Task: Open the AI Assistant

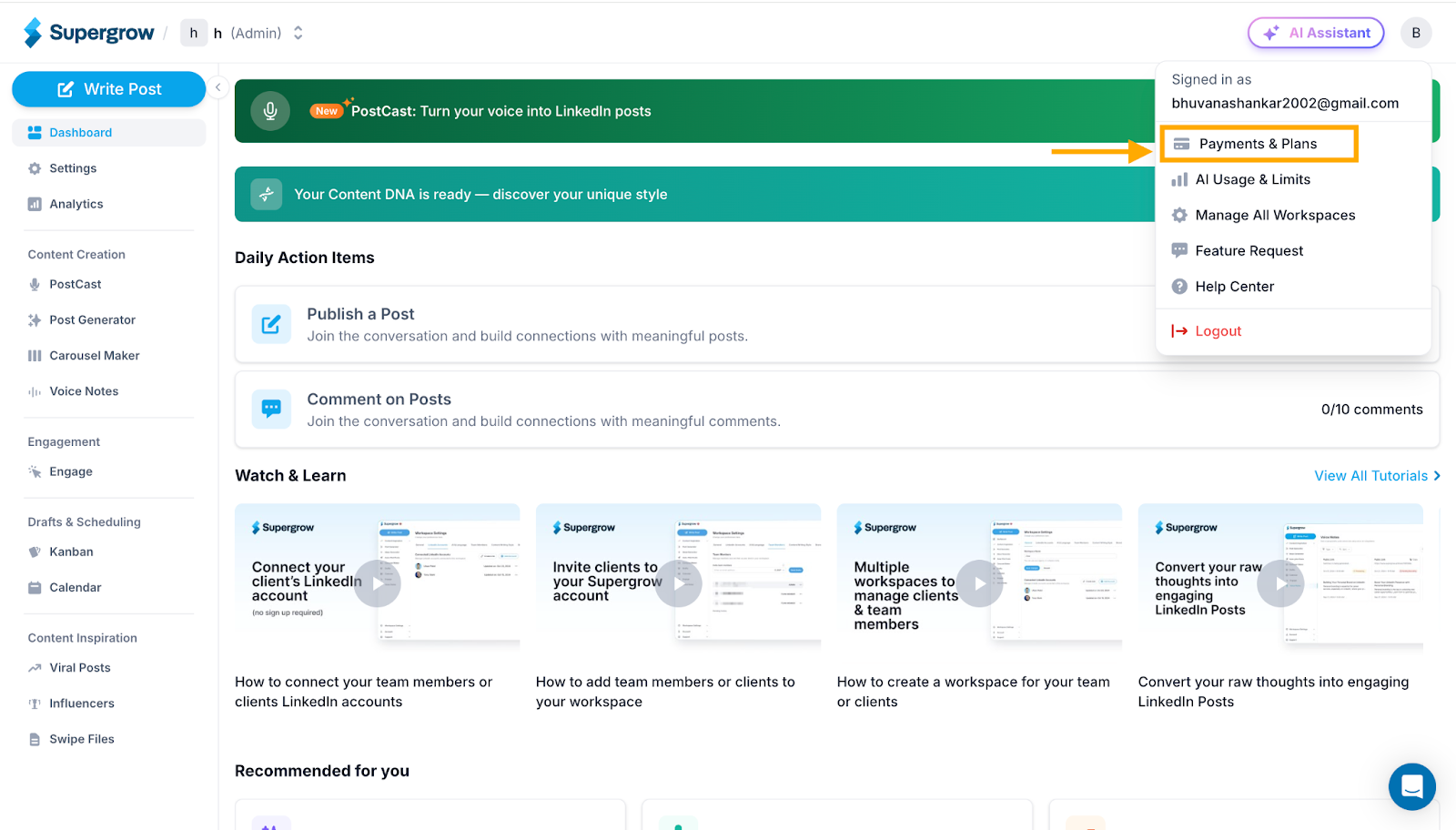Action: (x=1316, y=33)
